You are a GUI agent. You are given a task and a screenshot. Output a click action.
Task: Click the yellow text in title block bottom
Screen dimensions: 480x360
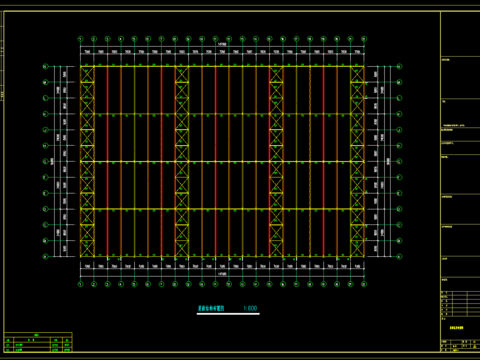[x=456, y=328]
